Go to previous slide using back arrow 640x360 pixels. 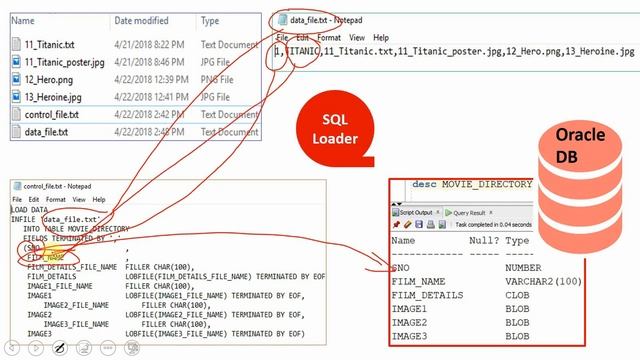[x=12, y=348]
